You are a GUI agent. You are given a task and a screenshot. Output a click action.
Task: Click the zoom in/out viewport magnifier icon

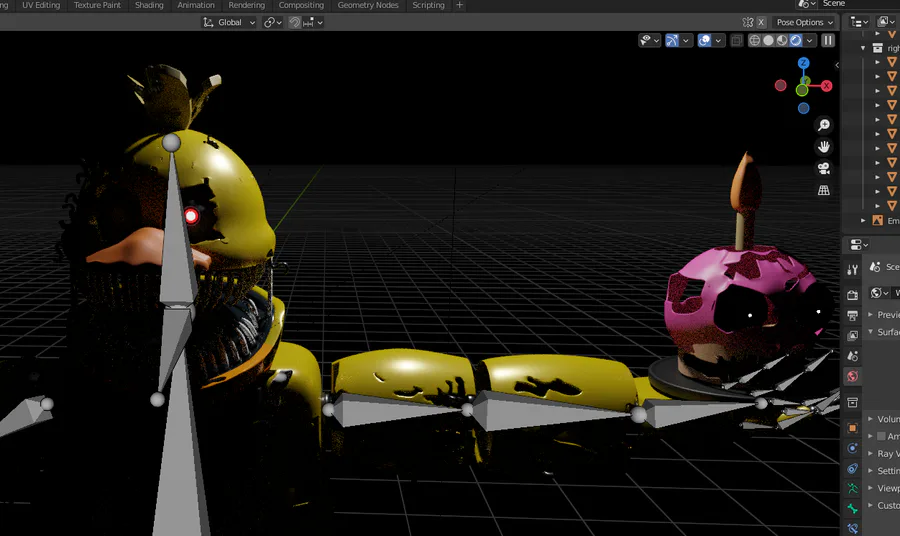[824, 125]
